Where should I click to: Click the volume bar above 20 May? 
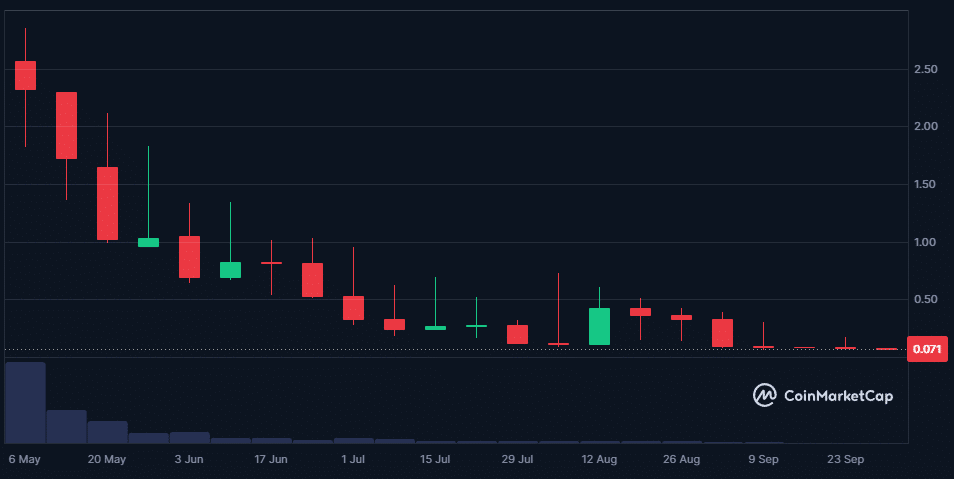click(x=107, y=432)
